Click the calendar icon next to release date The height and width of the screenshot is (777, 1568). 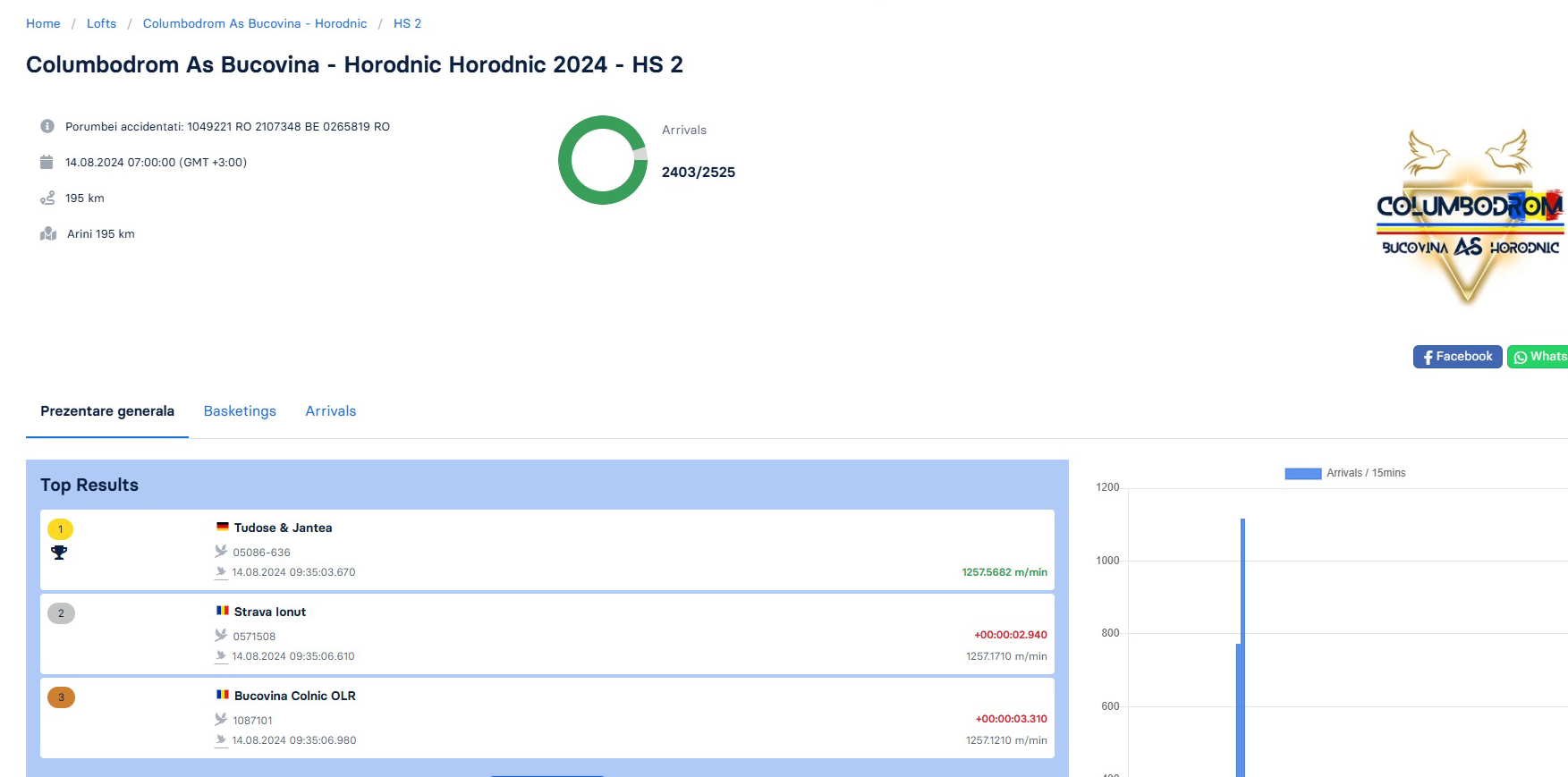(x=47, y=162)
